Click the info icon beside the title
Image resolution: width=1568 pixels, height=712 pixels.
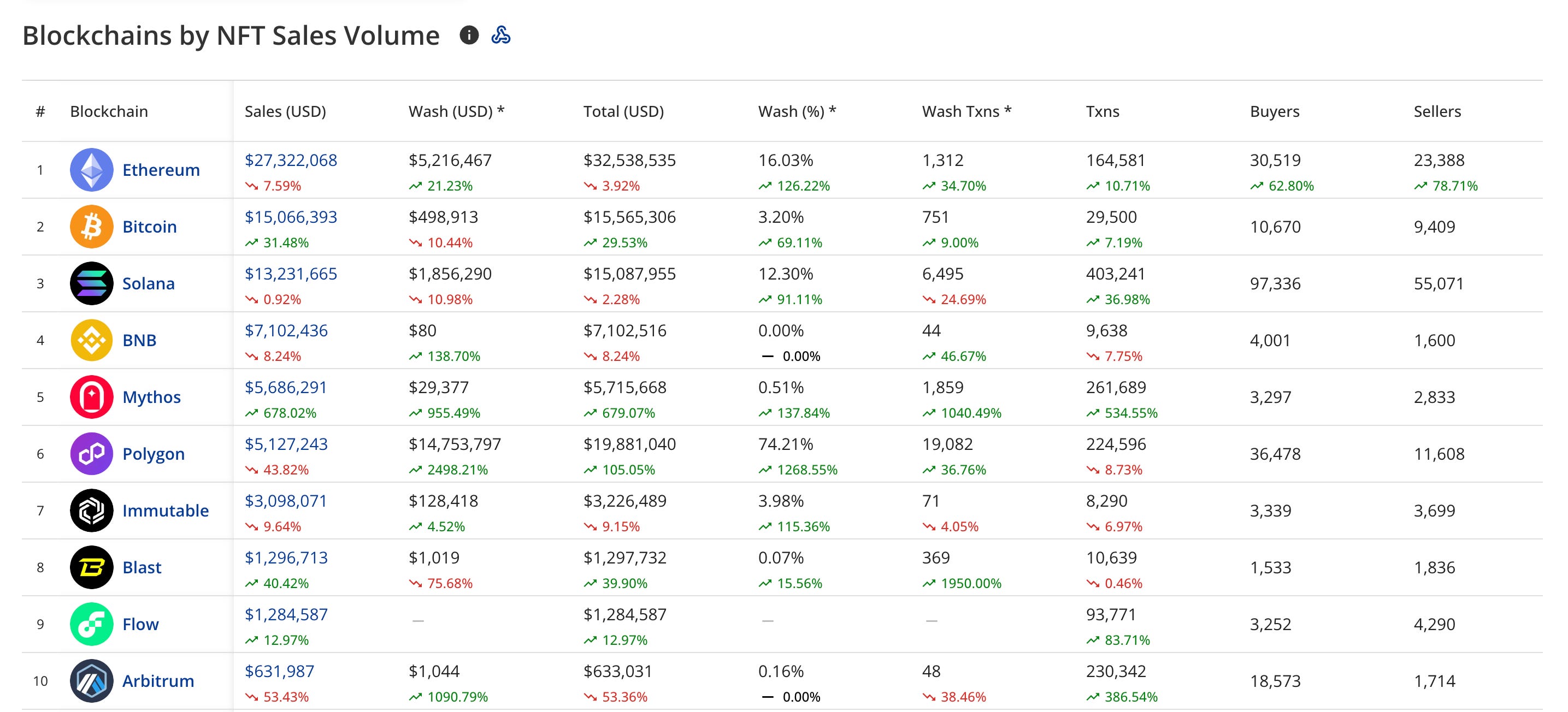point(469,35)
